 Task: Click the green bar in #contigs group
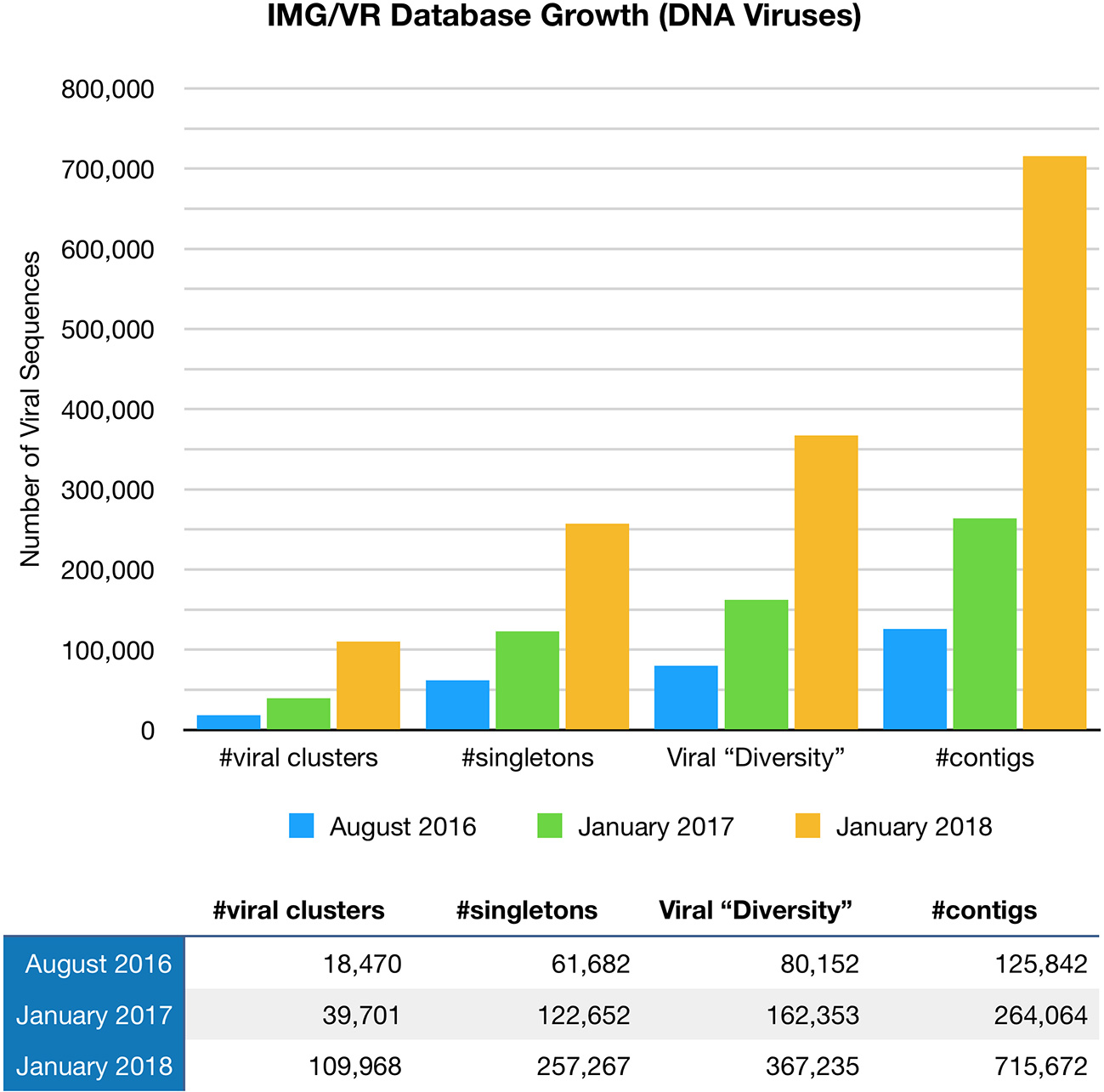984,624
